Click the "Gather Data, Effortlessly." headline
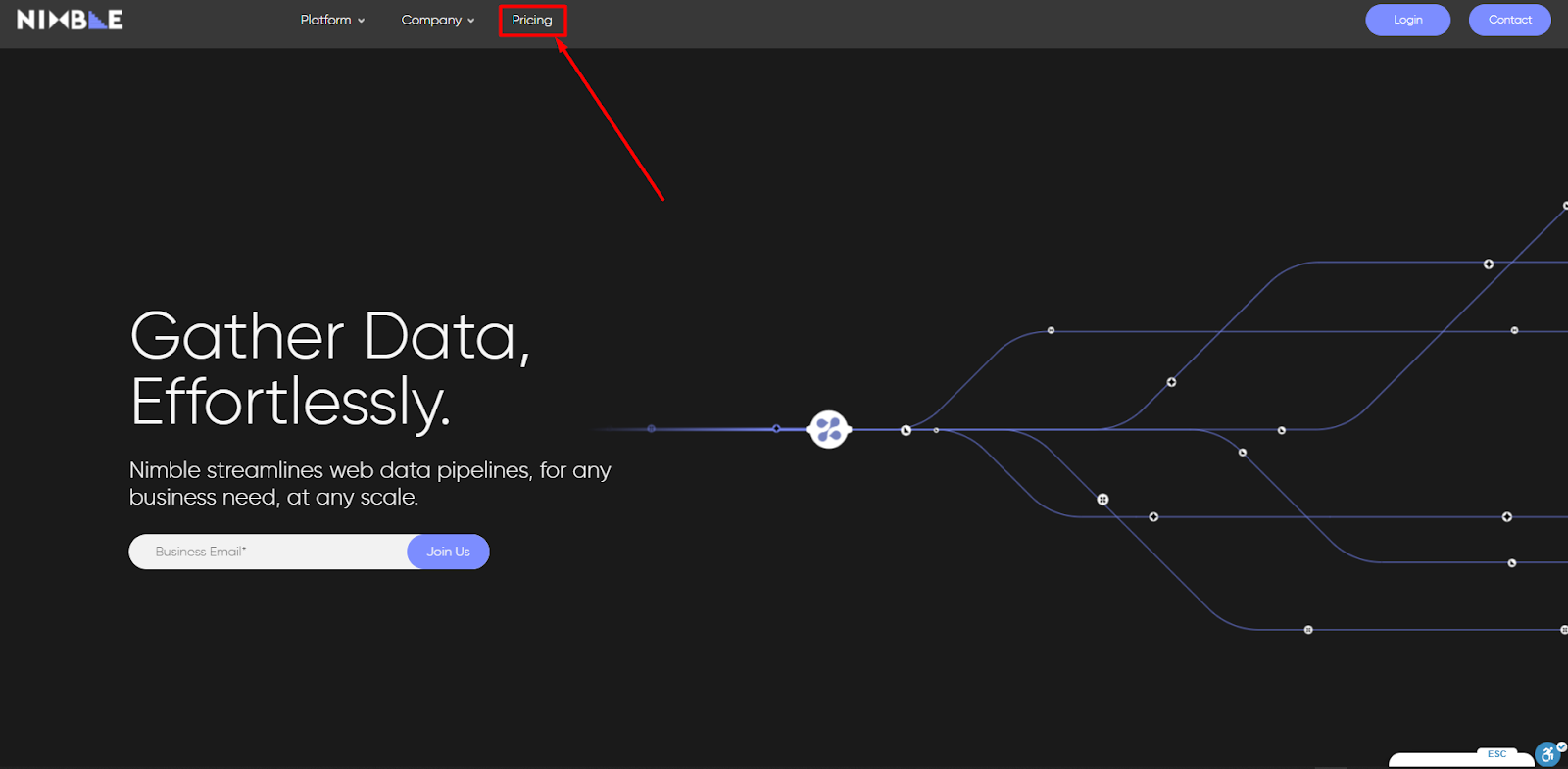 coord(330,368)
